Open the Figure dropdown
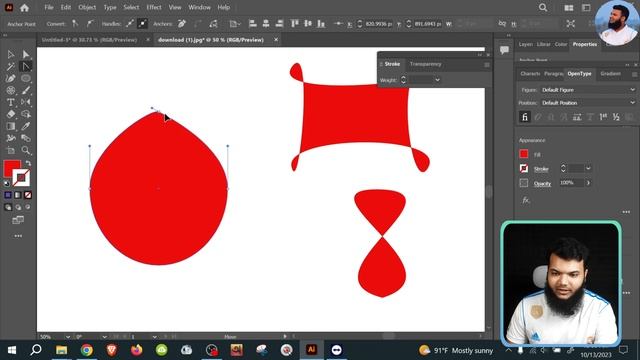640x360 pixels. pyautogui.click(x=588, y=90)
